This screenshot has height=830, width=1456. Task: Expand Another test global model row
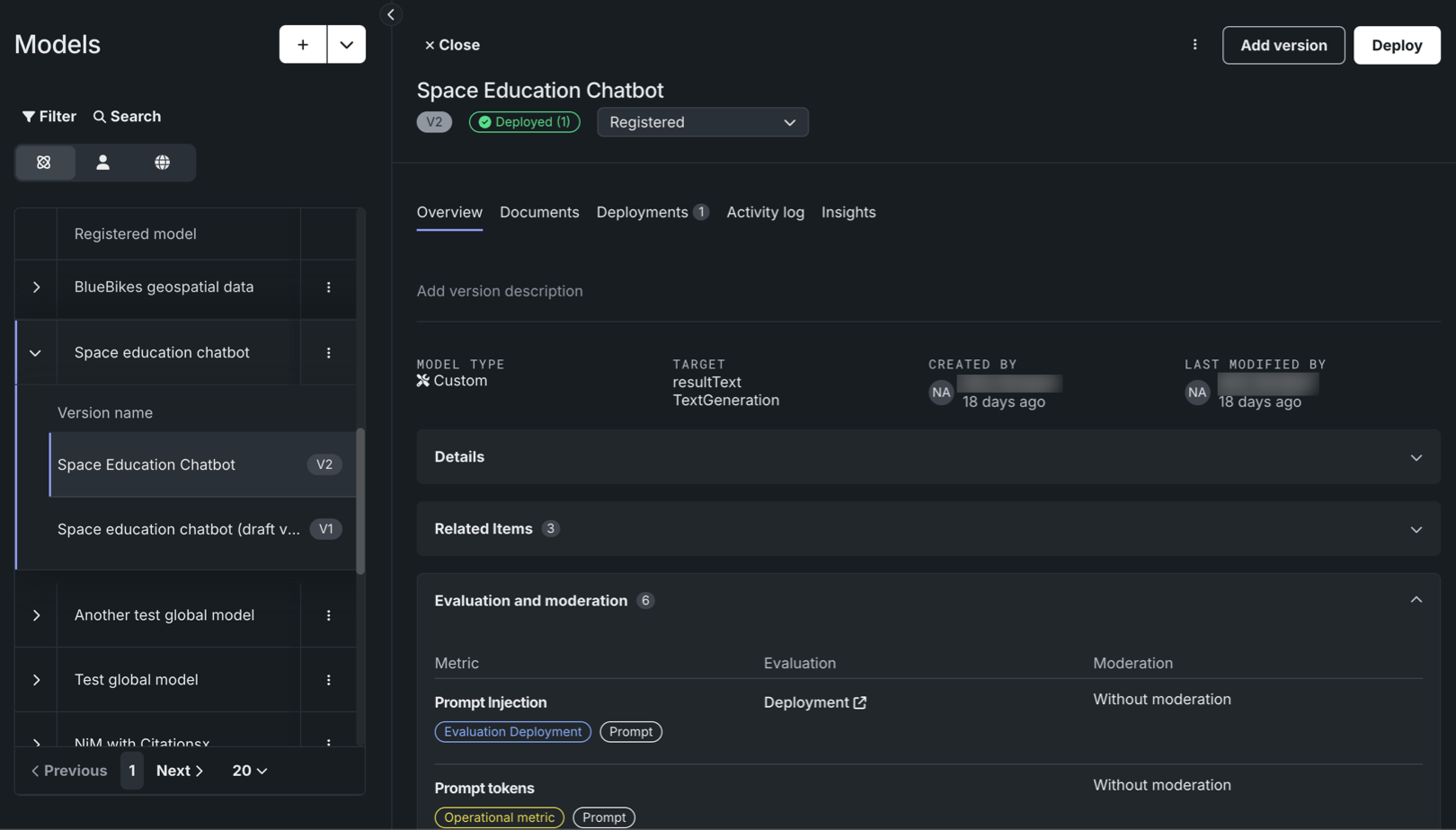[36, 615]
